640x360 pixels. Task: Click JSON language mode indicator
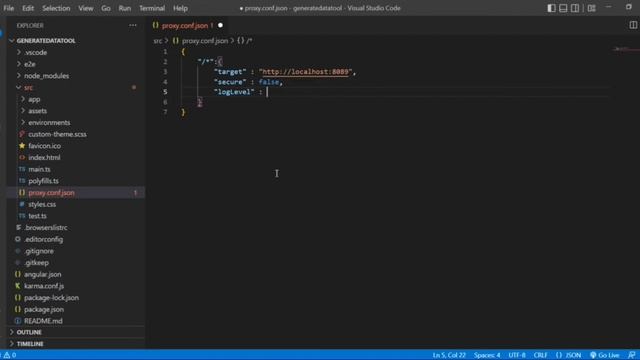click(x=568, y=355)
